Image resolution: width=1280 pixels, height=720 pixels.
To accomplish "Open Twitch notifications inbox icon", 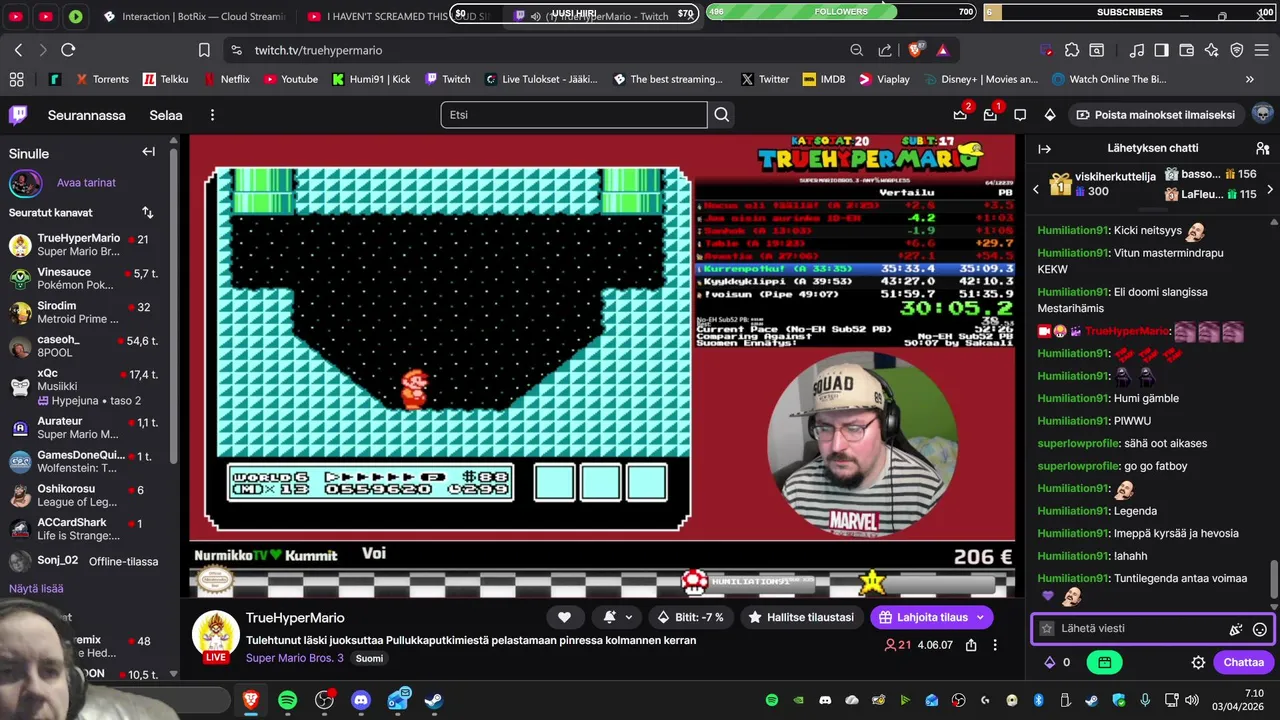I will [990, 115].
